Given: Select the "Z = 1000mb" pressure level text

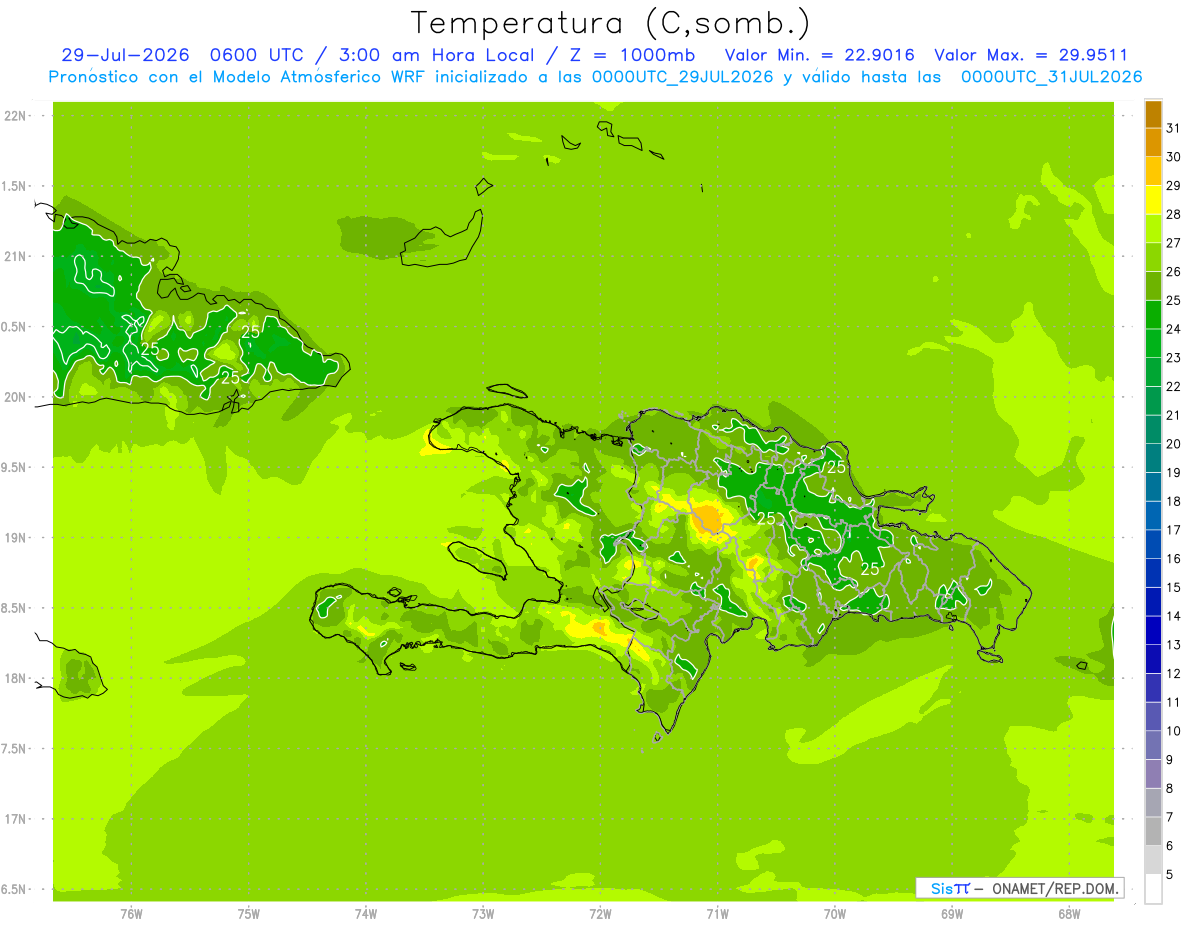Looking at the screenshot, I should [632, 55].
